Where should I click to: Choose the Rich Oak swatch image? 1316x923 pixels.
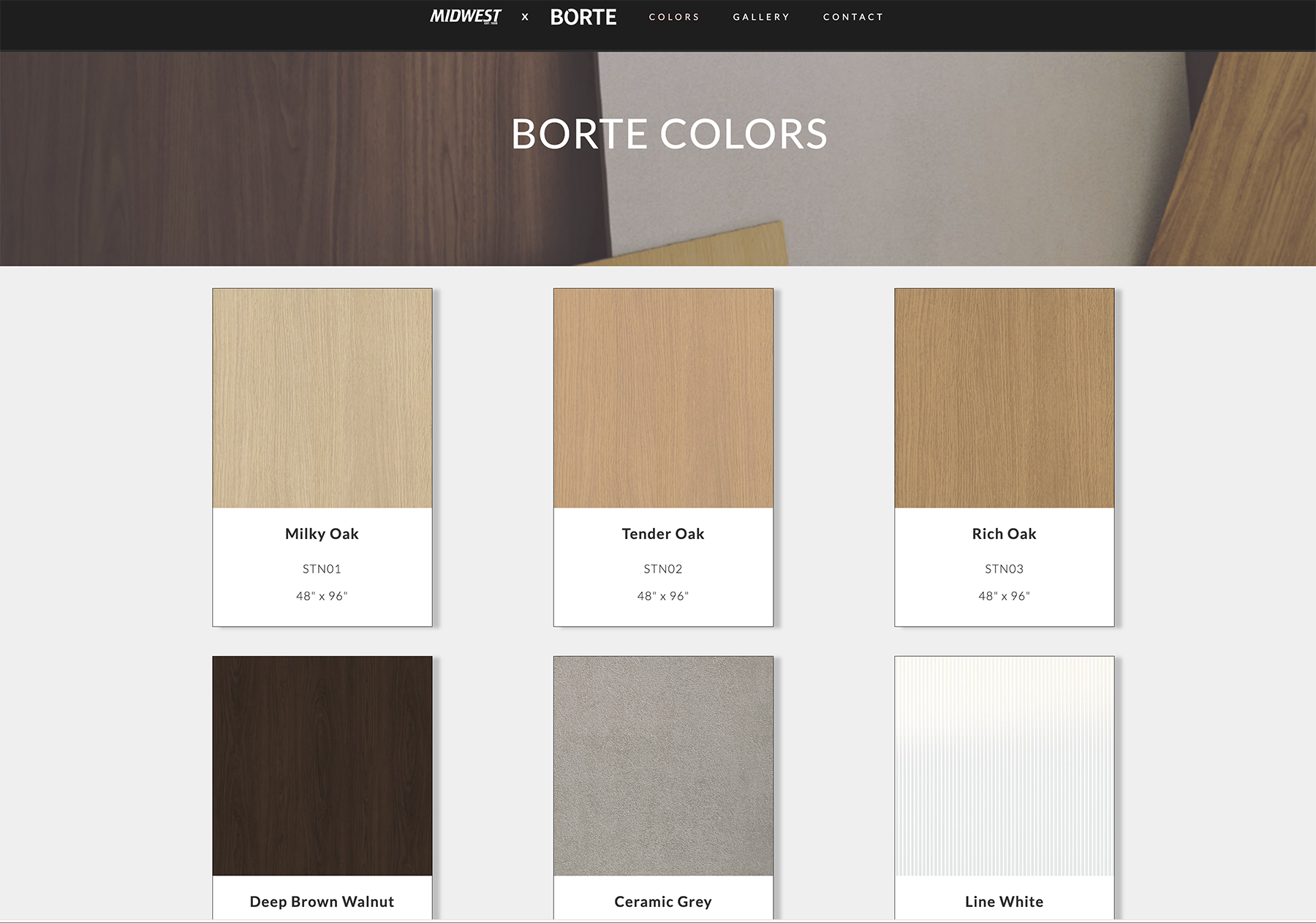point(1004,398)
